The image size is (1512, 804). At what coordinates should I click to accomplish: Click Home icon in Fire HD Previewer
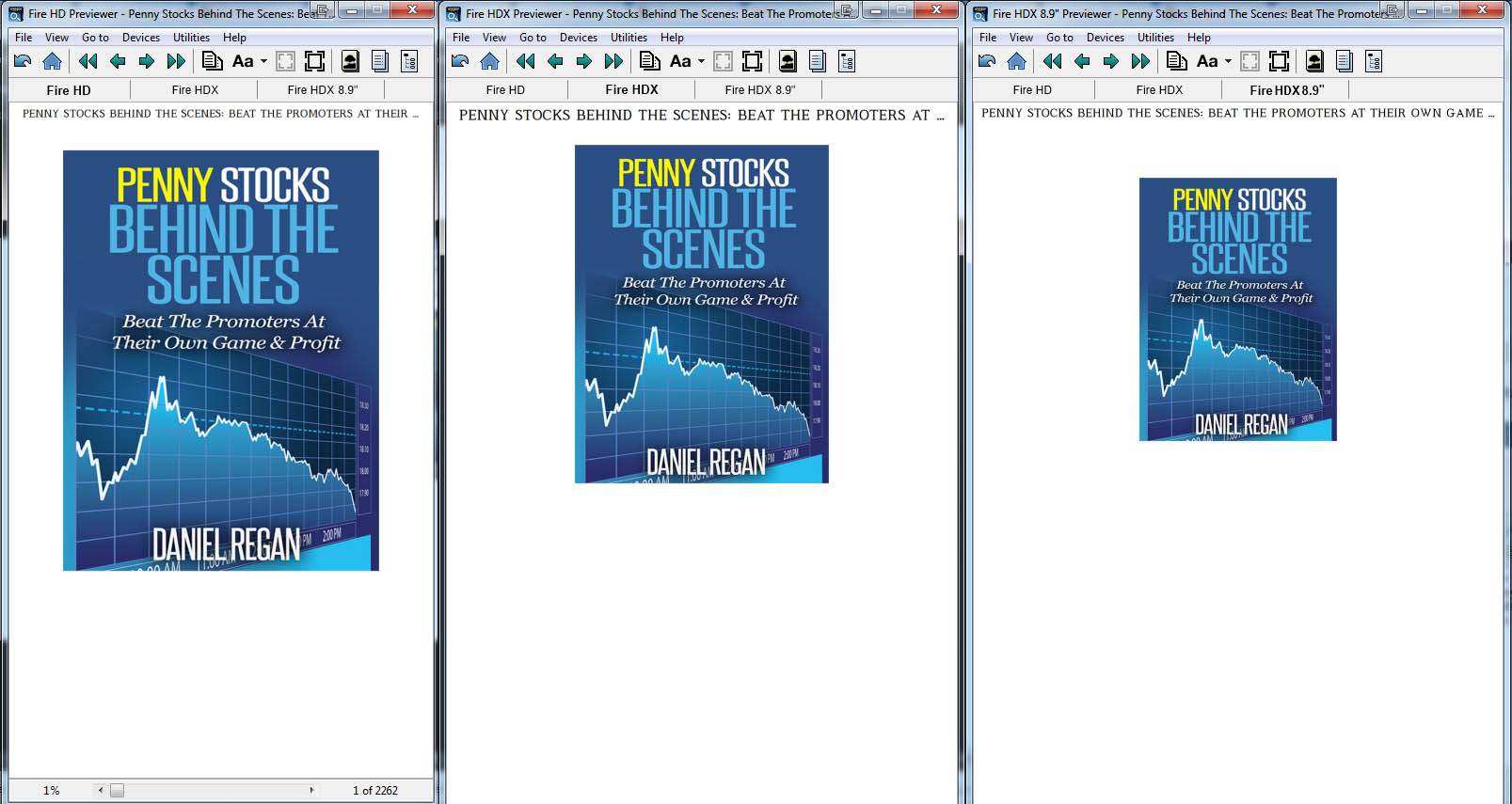[x=52, y=61]
